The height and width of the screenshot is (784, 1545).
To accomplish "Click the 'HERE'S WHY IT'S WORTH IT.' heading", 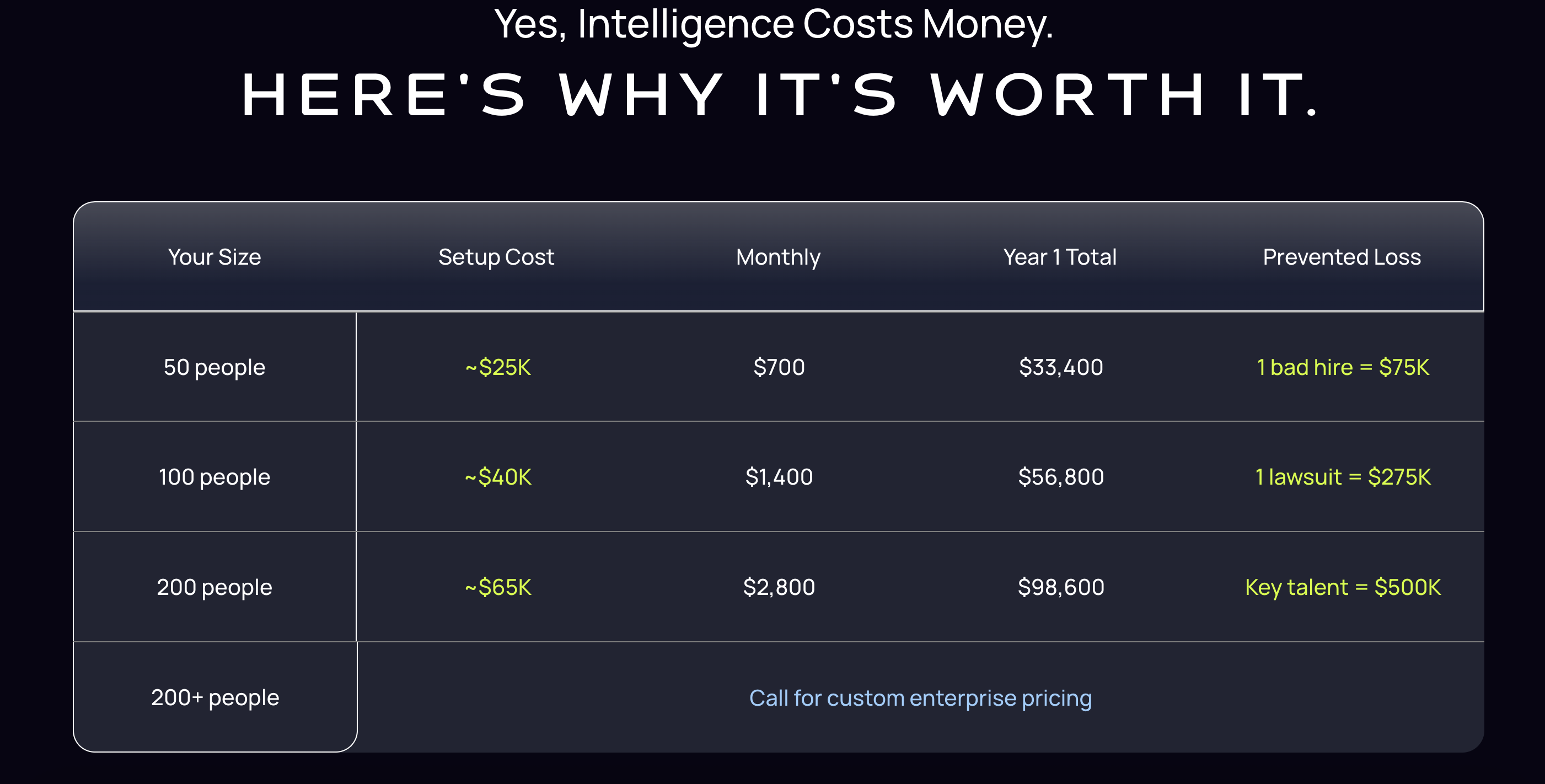I will (x=779, y=95).
